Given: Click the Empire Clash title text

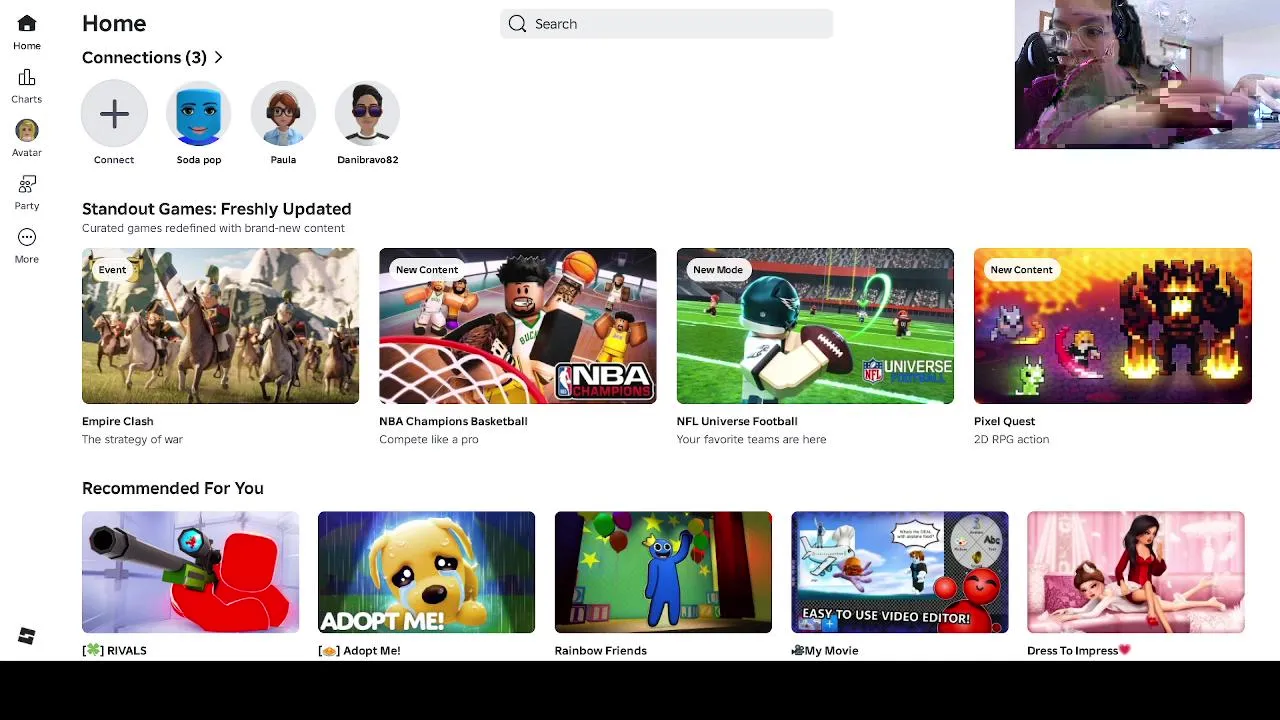Looking at the screenshot, I should click(118, 421).
